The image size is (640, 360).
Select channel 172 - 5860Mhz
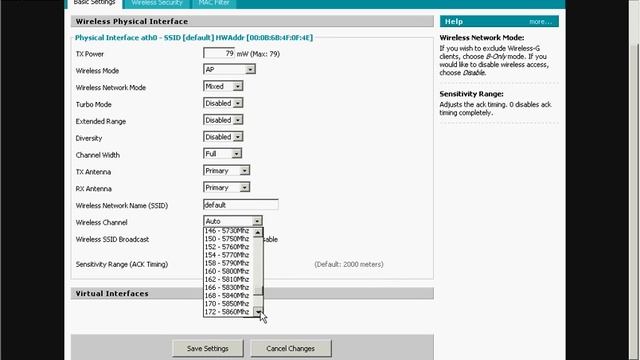point(227,312)
